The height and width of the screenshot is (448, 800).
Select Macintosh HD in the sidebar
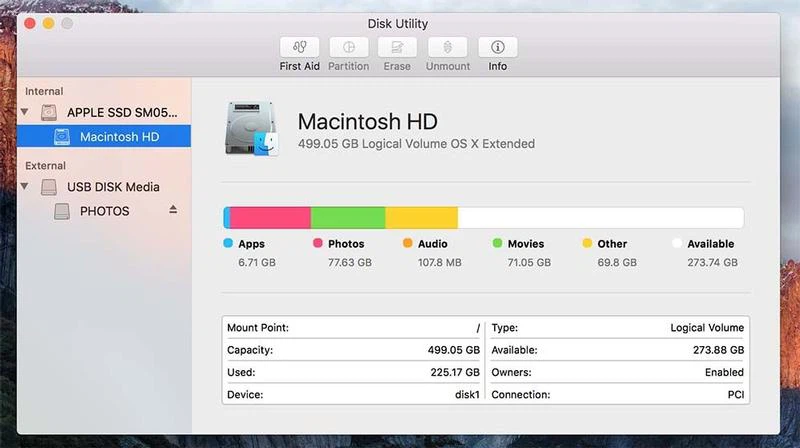119,137
